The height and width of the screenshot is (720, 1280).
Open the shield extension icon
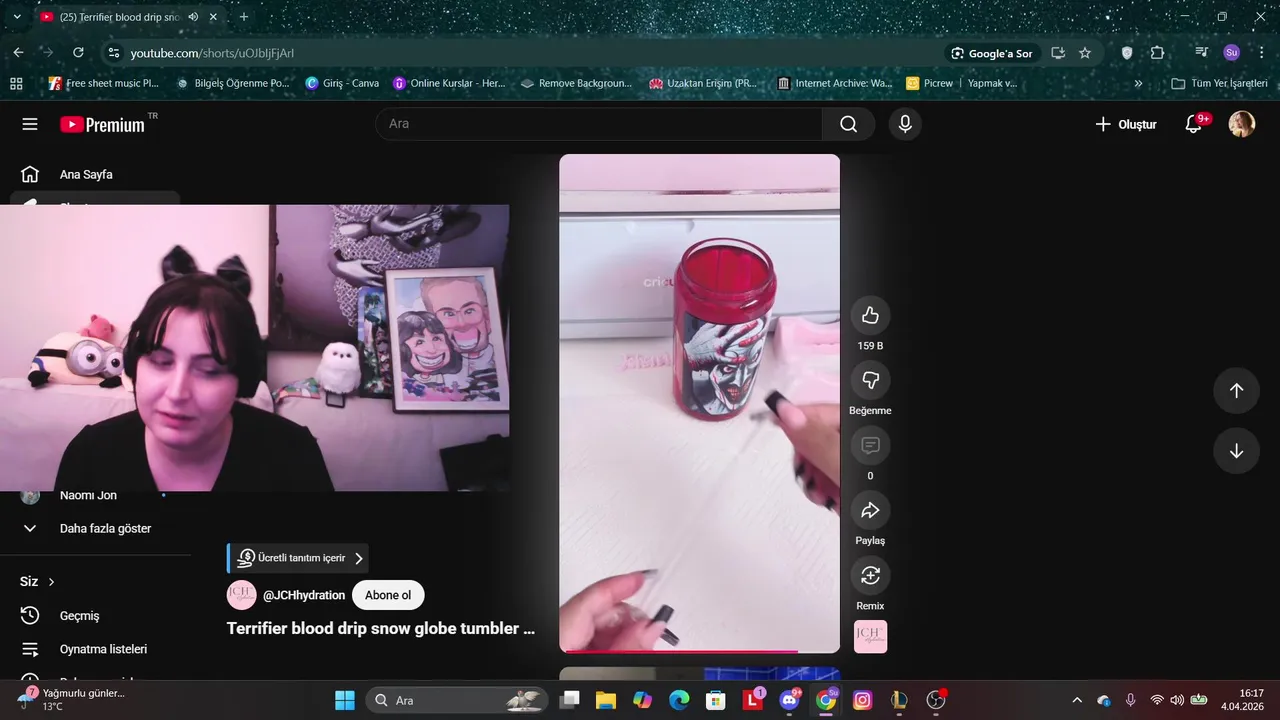click(1127, 53)
